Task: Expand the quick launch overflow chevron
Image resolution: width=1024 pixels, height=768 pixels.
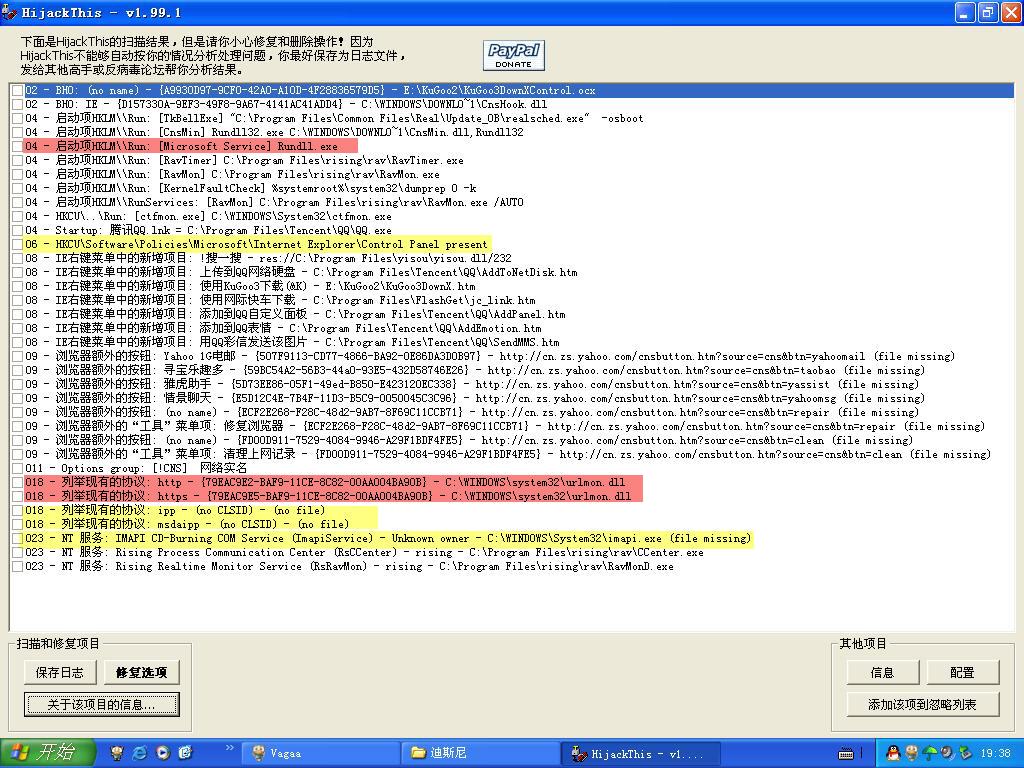Action: (229, 747)
